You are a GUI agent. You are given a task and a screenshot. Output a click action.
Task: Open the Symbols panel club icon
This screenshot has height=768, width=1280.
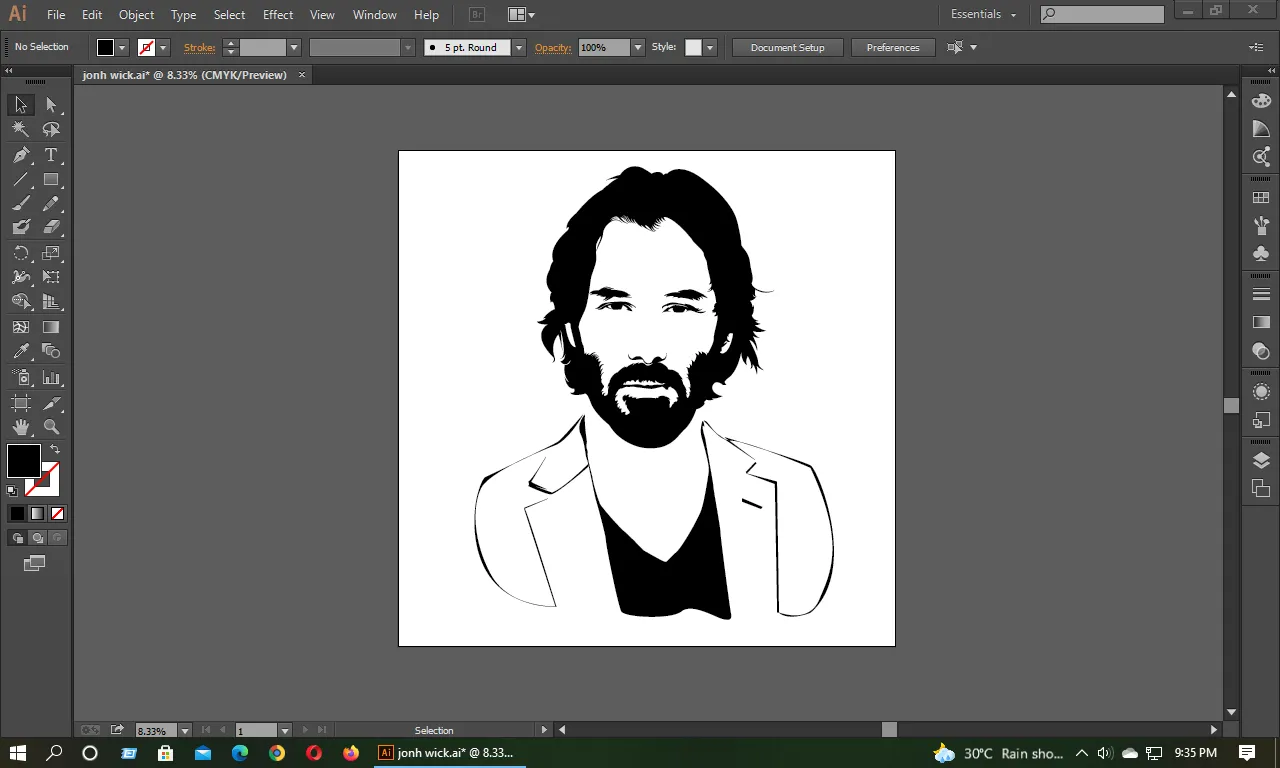point(1261,254)
